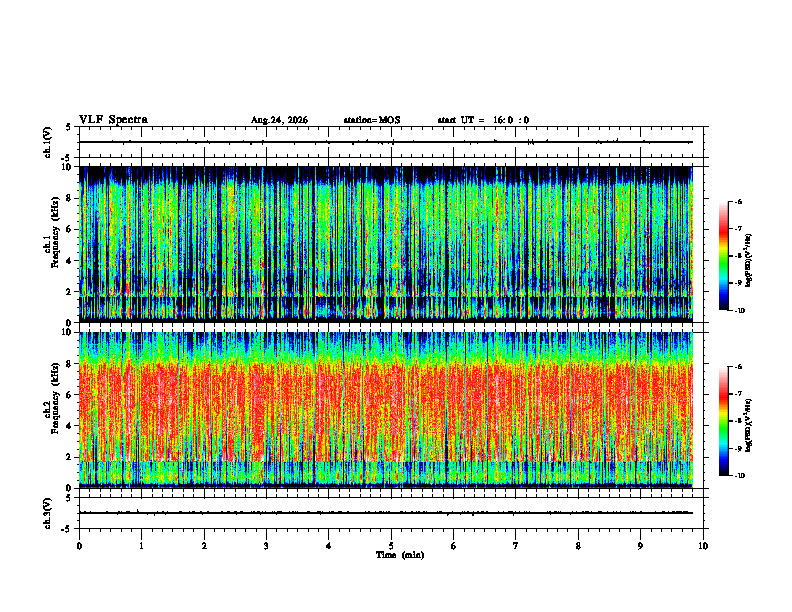
Task: Click the 0 minute tick label on time axis
Action: (x=79, y=546)
